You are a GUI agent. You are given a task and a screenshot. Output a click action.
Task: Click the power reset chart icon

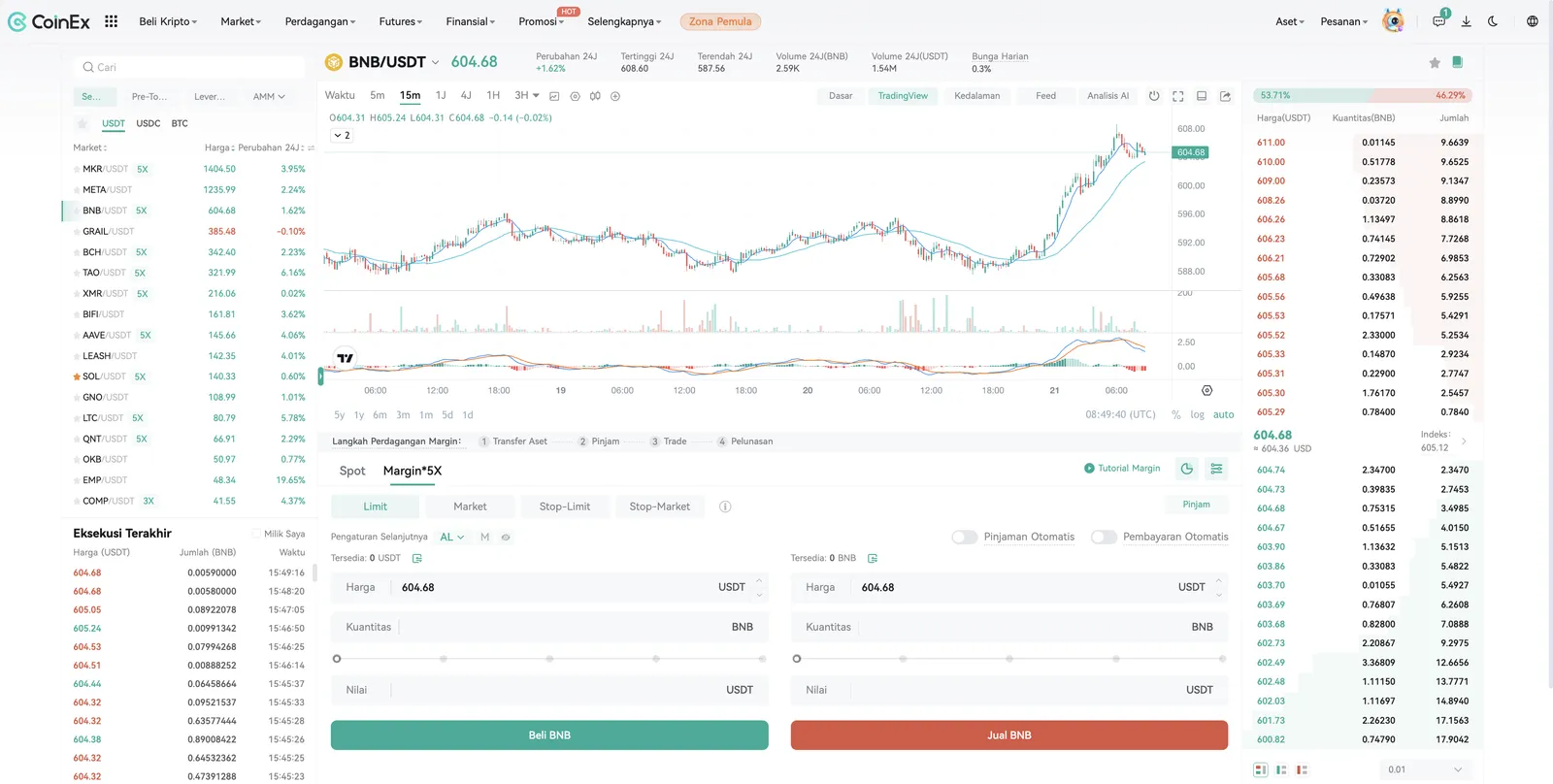pos(1154,96)
